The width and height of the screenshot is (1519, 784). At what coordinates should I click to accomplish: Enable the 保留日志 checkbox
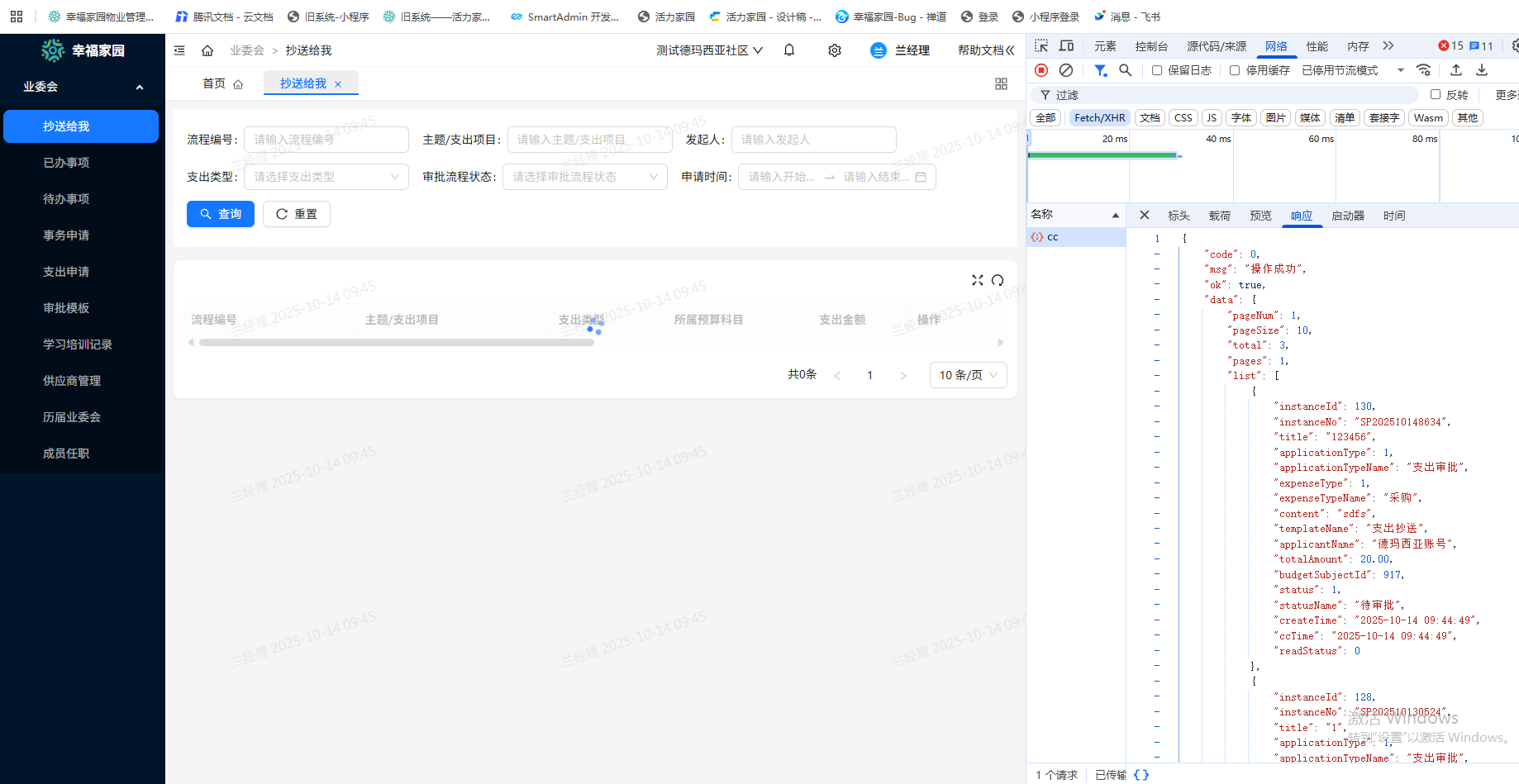(x=1156, y=70)
